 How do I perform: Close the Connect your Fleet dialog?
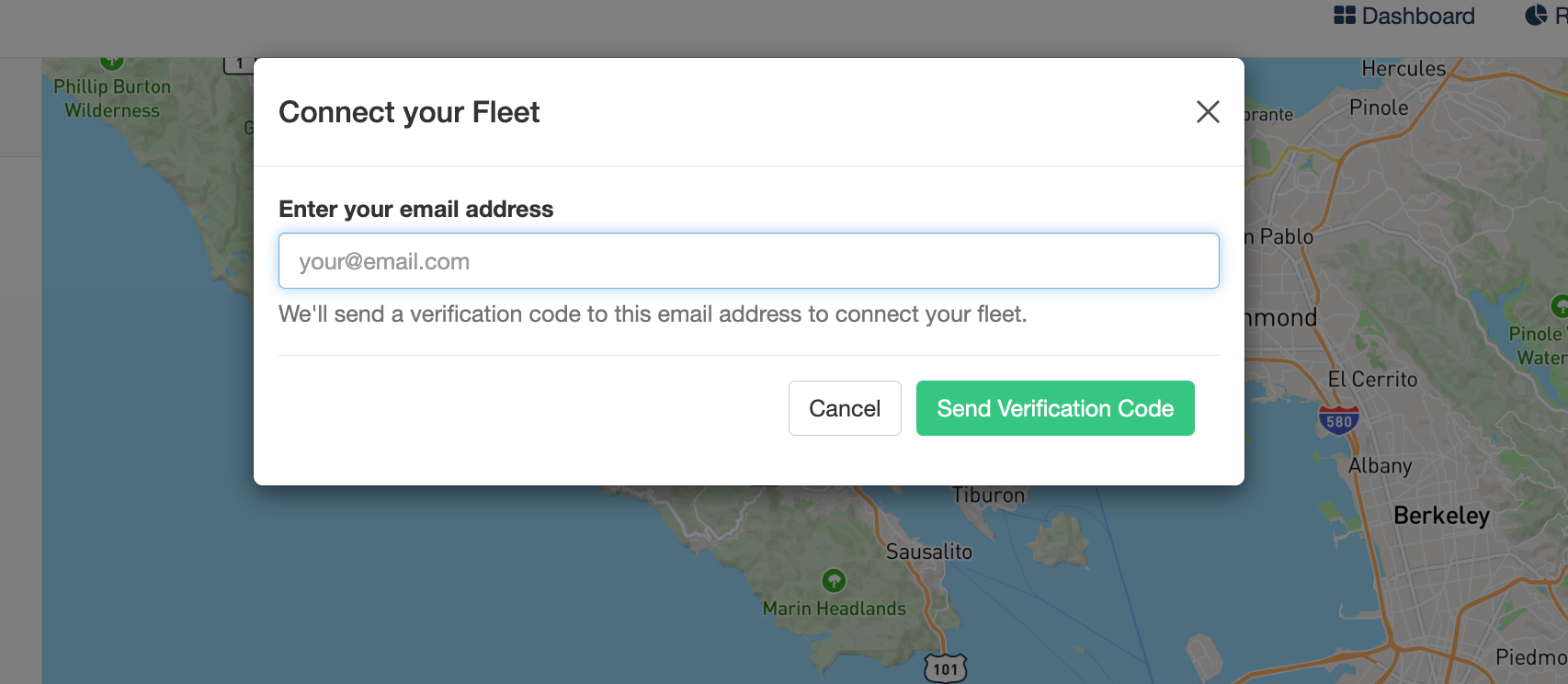tap(1208, 112)
